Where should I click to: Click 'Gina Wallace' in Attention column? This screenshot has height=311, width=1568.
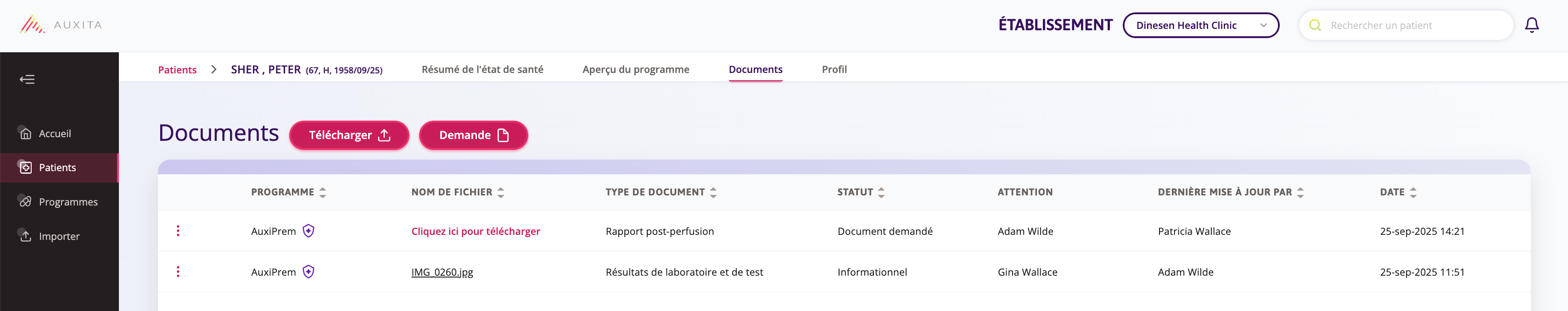pos(1027,272)
